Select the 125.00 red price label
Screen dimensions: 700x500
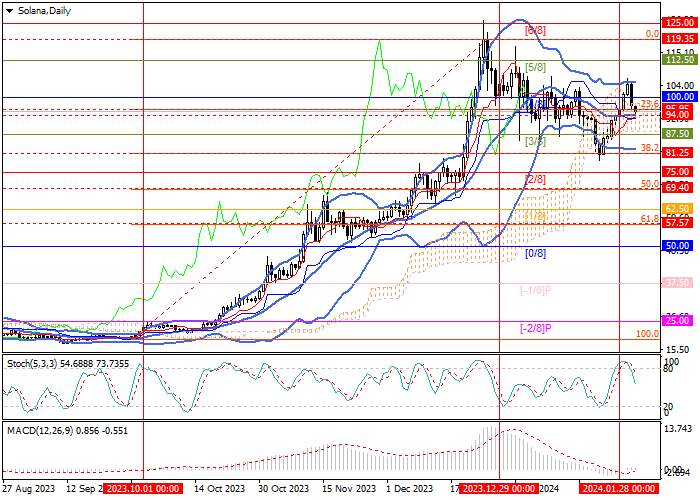(677, 23)
